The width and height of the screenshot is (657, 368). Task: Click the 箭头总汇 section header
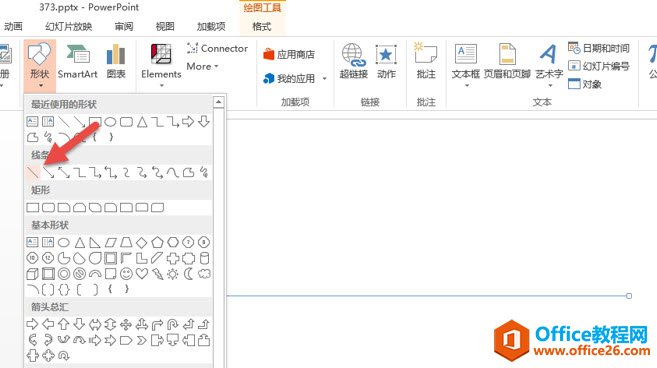(50, 307)
